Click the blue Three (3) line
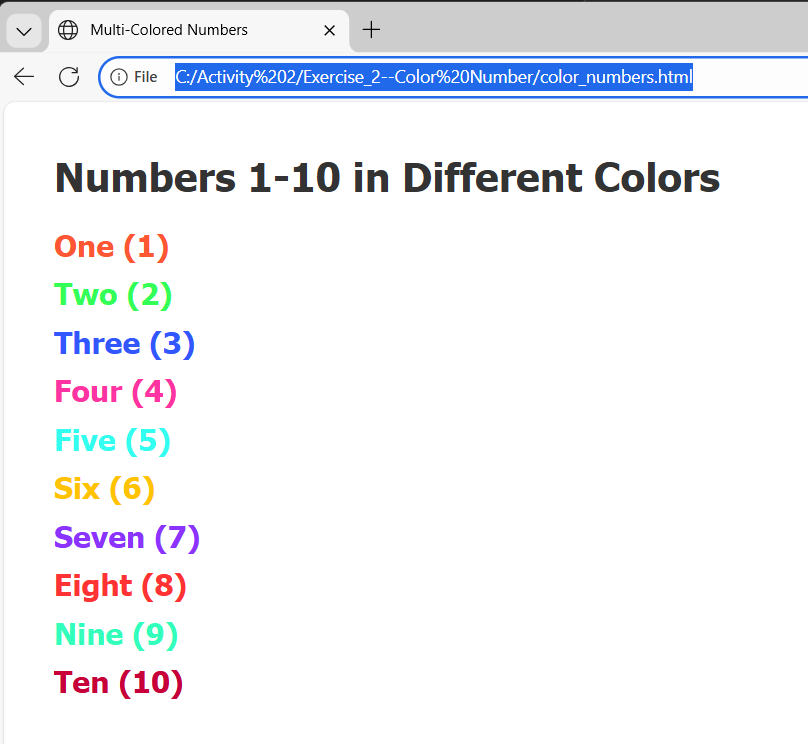Image resolution: width=808 pixels, height=744 pixels. click(x=124, y=344)
